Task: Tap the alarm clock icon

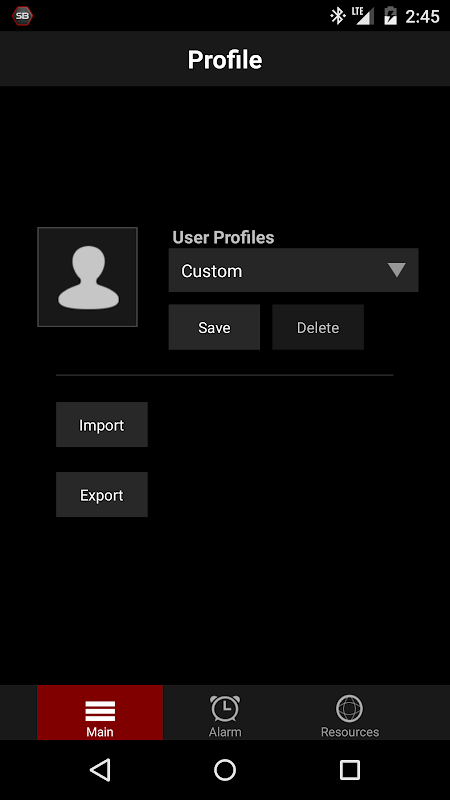Action: (x=225, y=708)
